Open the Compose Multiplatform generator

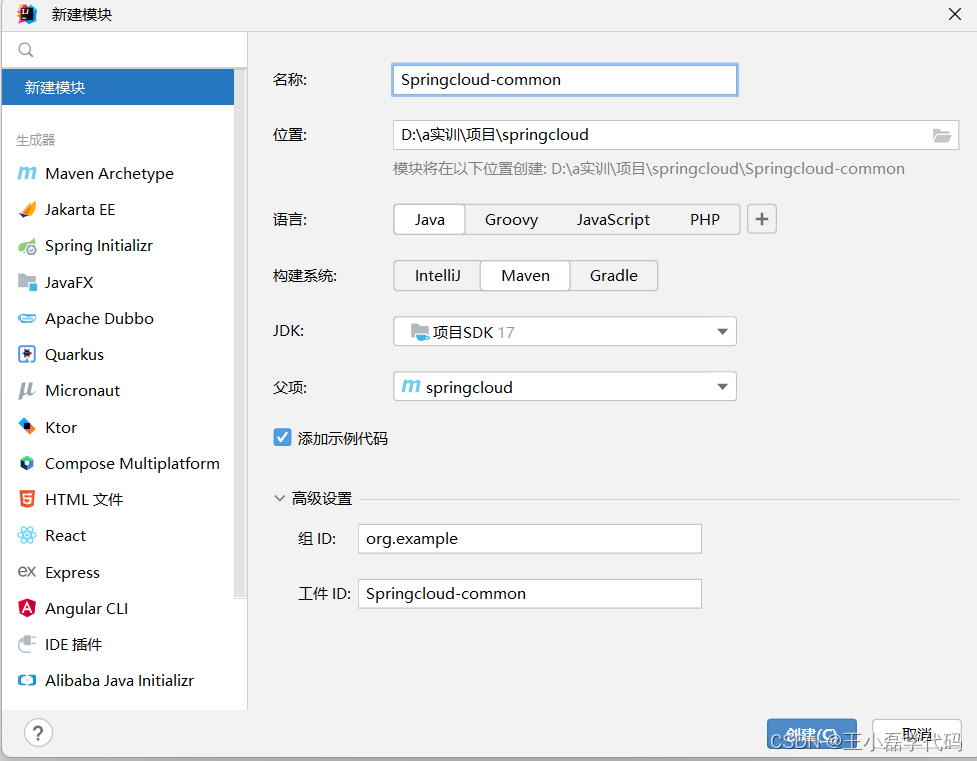point(132,463)
